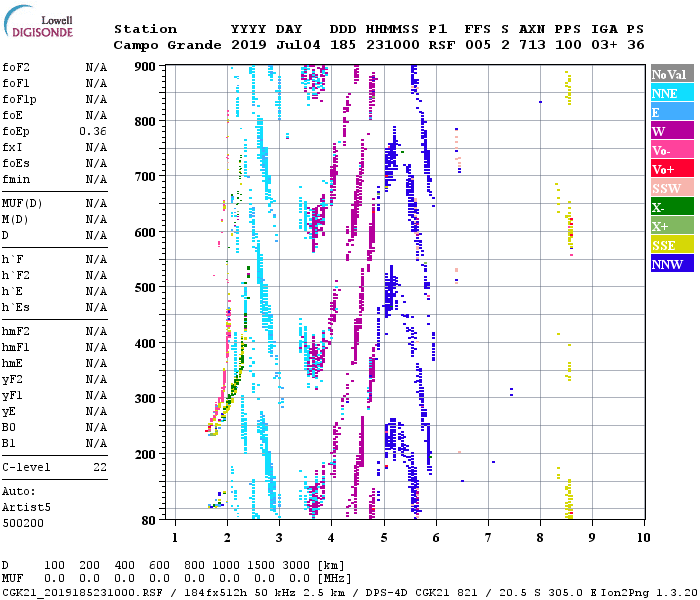
Task: Click the 500200 version number
Action: click(x=23, y=523)
